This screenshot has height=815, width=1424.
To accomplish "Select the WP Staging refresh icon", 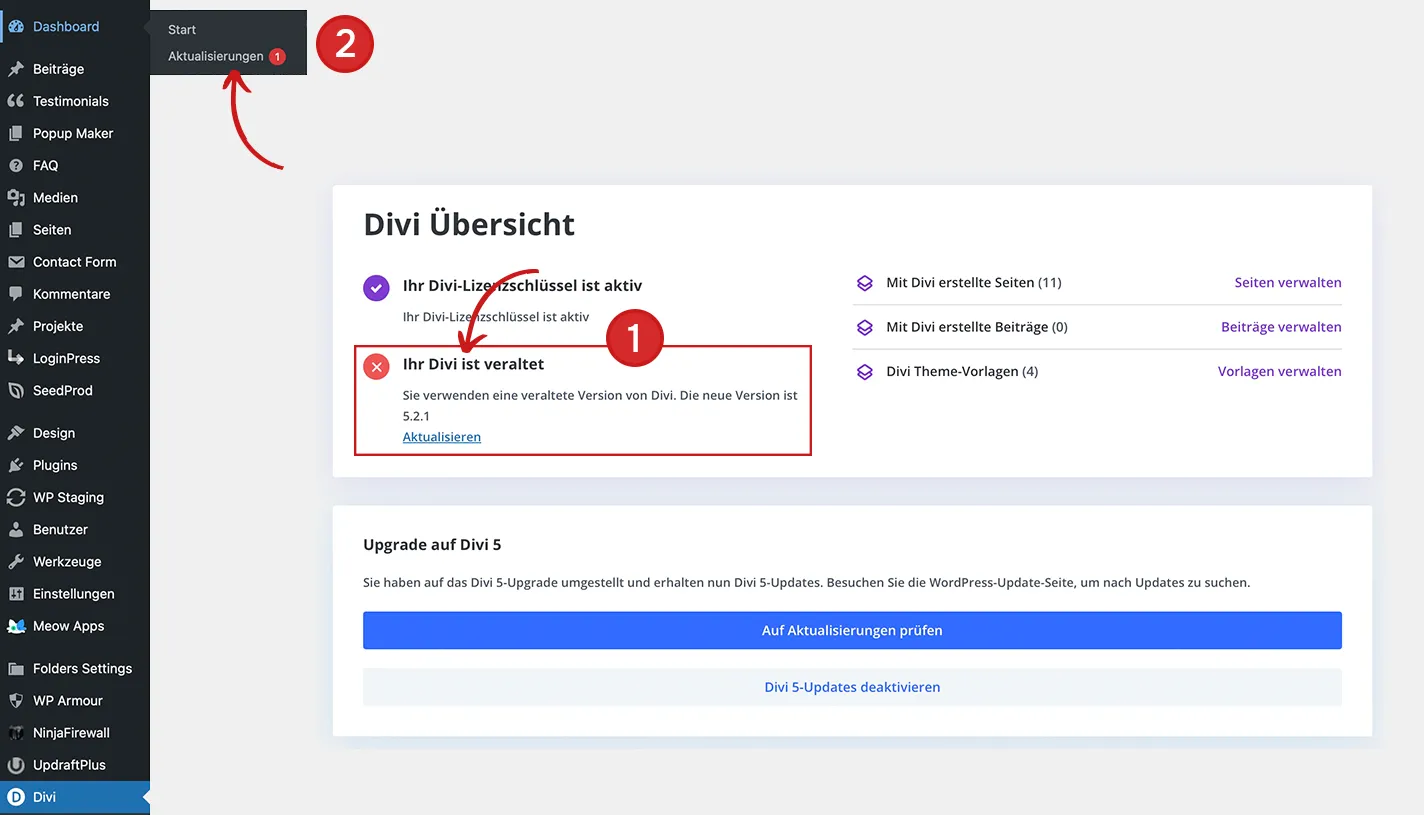I will pyautogui.click(x=18, y=497).
